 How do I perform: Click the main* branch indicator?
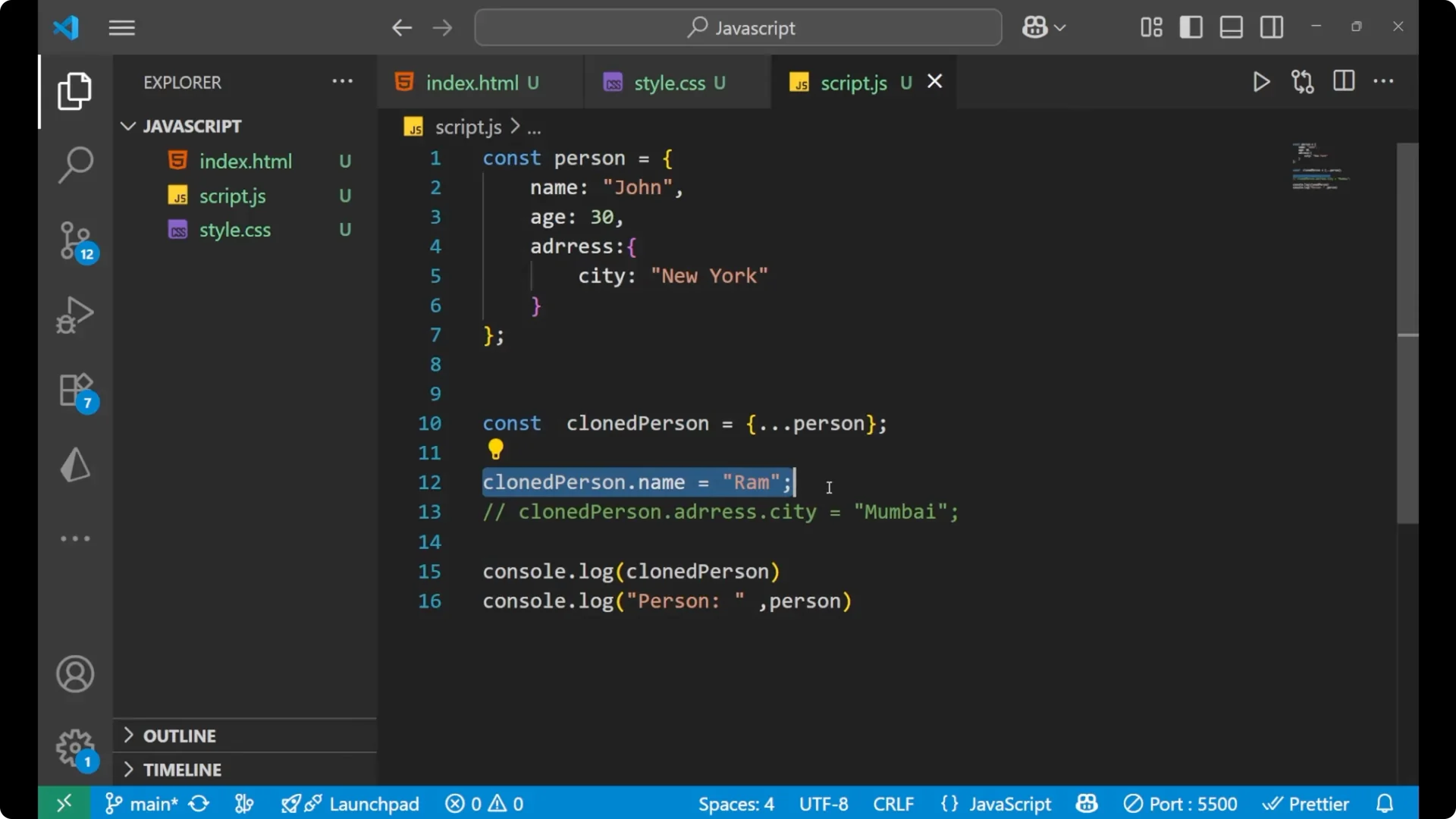149,803
